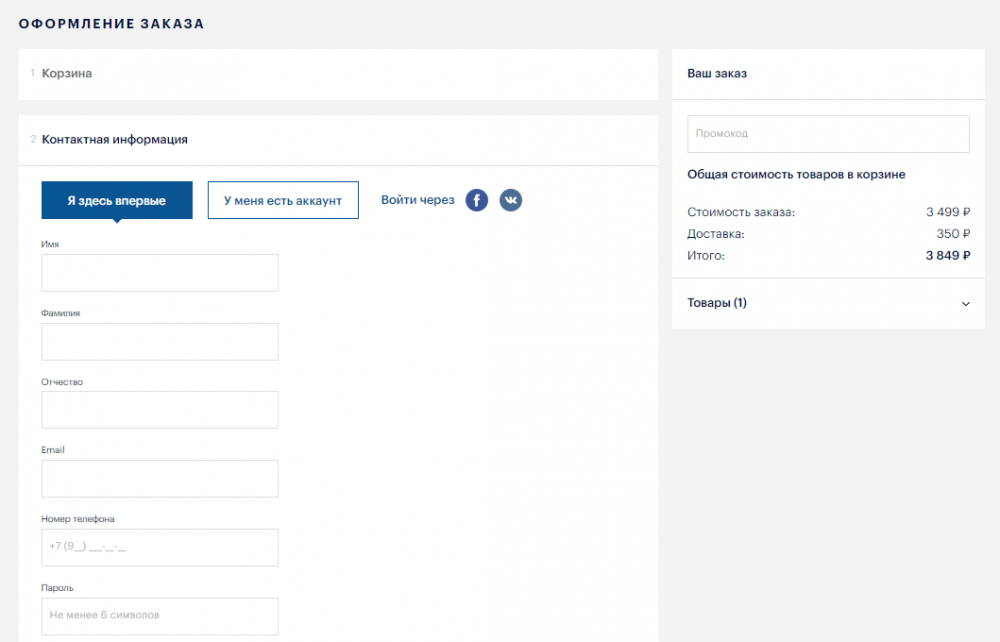Switch to У меня есть аккаунт tab

(x=283, y=200)
